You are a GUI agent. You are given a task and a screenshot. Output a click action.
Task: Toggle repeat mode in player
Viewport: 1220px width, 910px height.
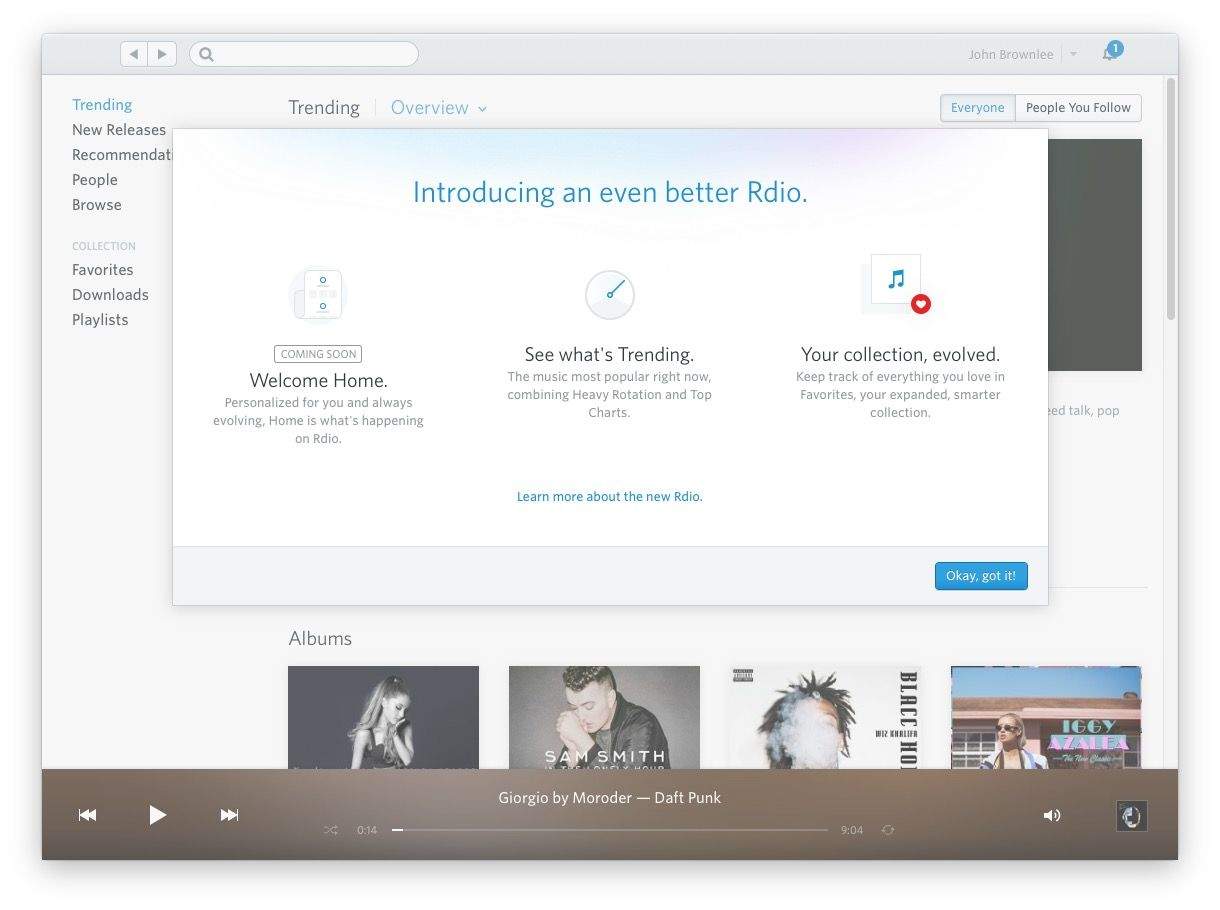click(x=888, y=830)
